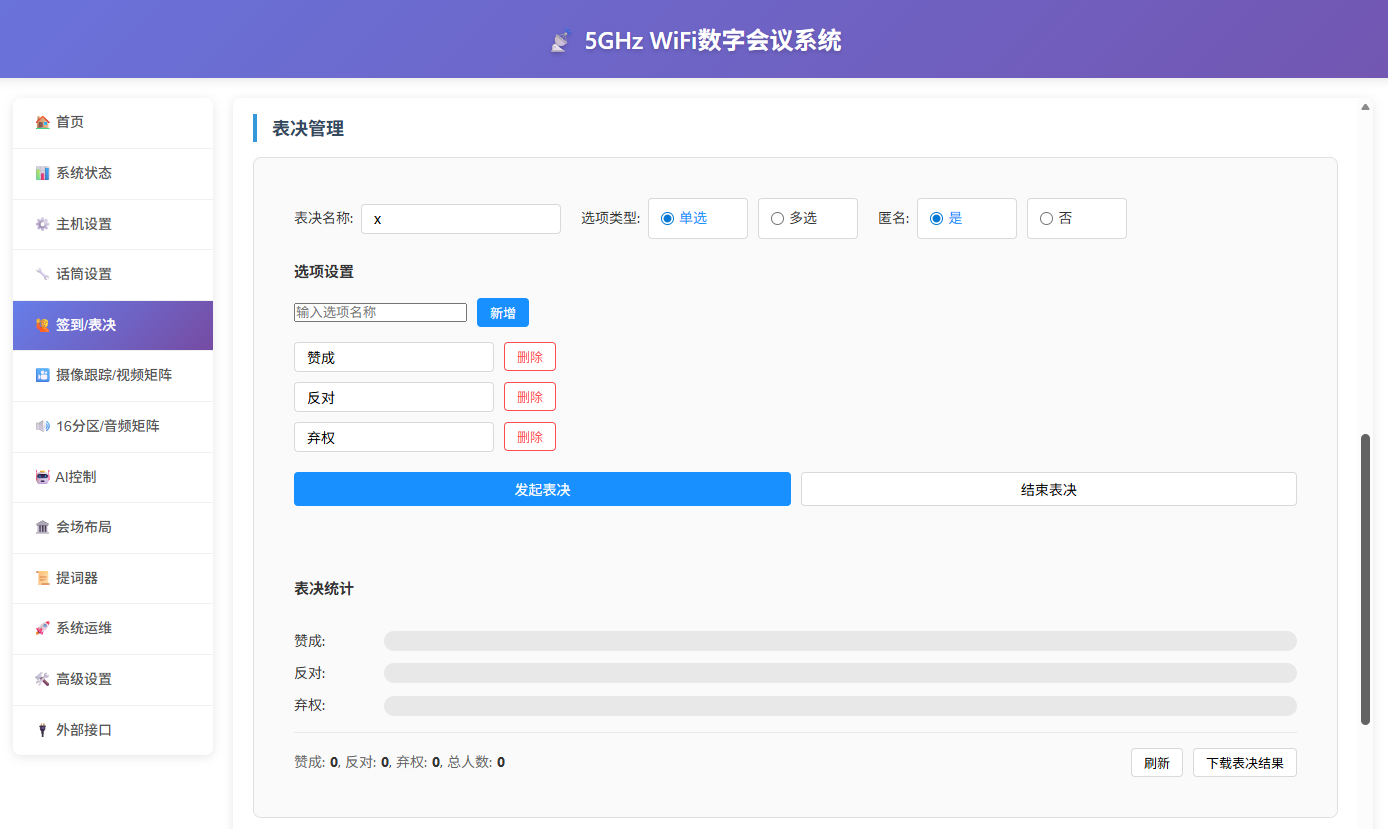The height and width of the screenshot is (829, 1388).
Task: Click 刷新 to refresh statistics
Action: point(1157,763)
